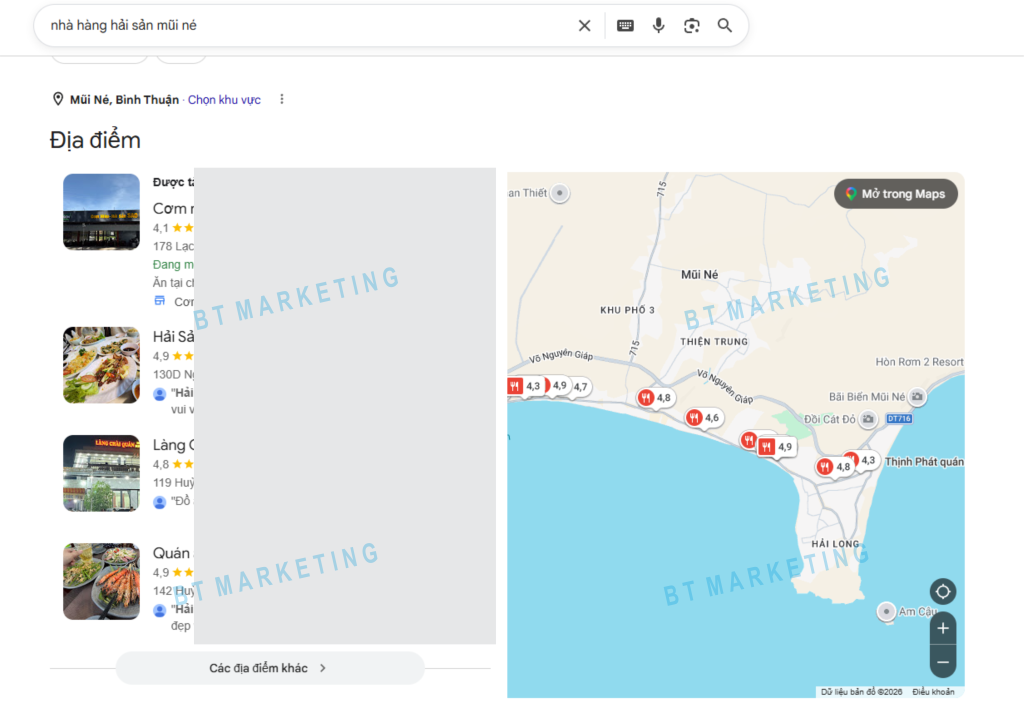Click the Am Cậu place marker
The image size is (1024, 723).
tap(886, 612)
